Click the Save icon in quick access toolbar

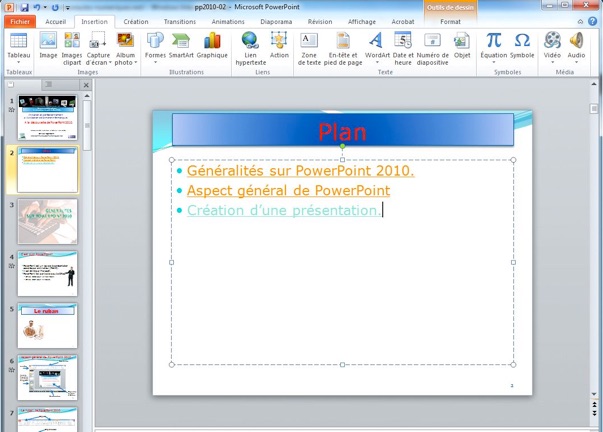pos(24,7)
